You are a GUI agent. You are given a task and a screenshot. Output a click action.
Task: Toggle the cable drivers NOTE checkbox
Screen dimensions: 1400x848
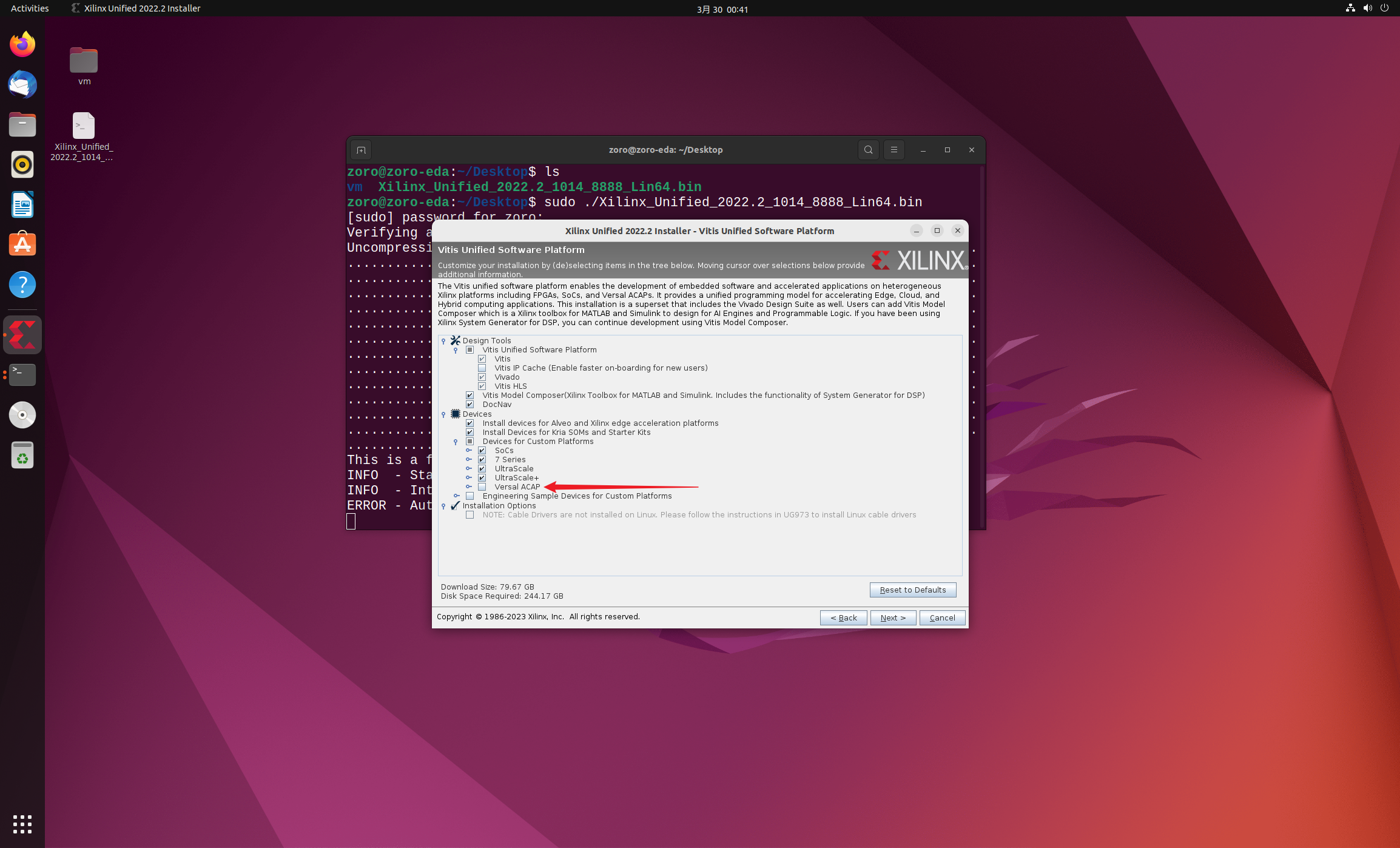[x=470, y=515]
